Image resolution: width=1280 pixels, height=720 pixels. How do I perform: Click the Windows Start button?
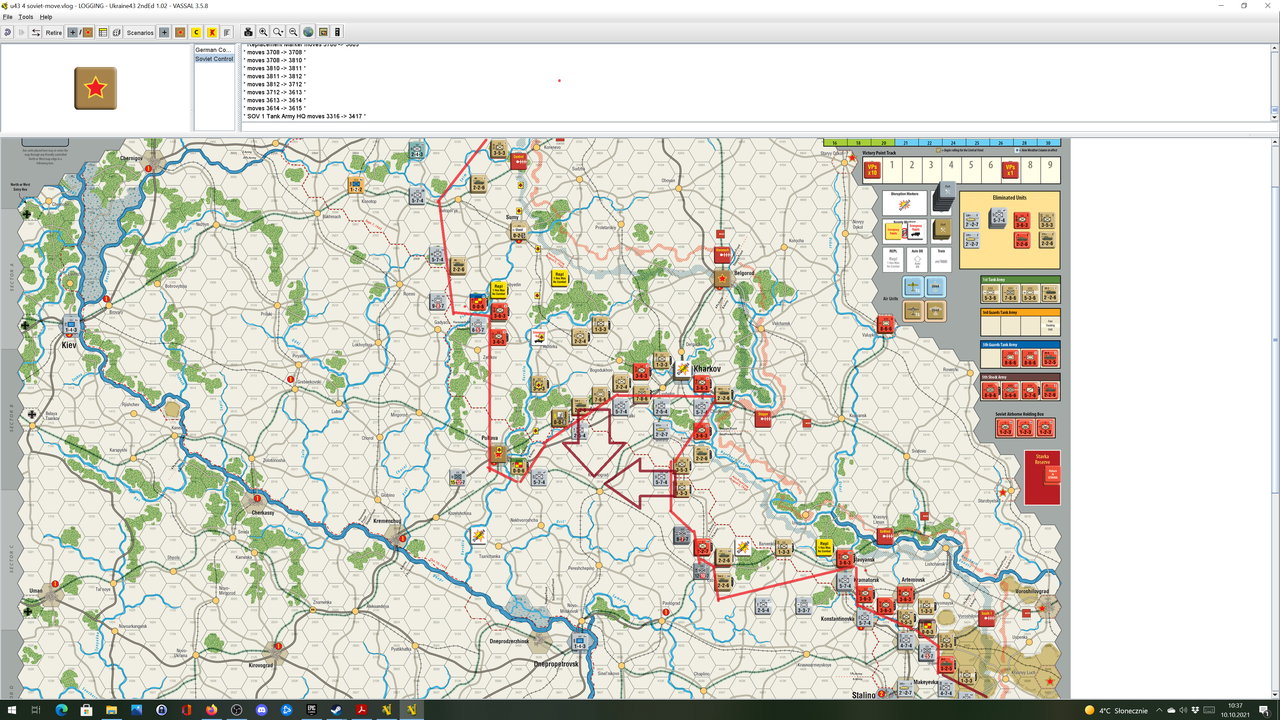point(11,710)
